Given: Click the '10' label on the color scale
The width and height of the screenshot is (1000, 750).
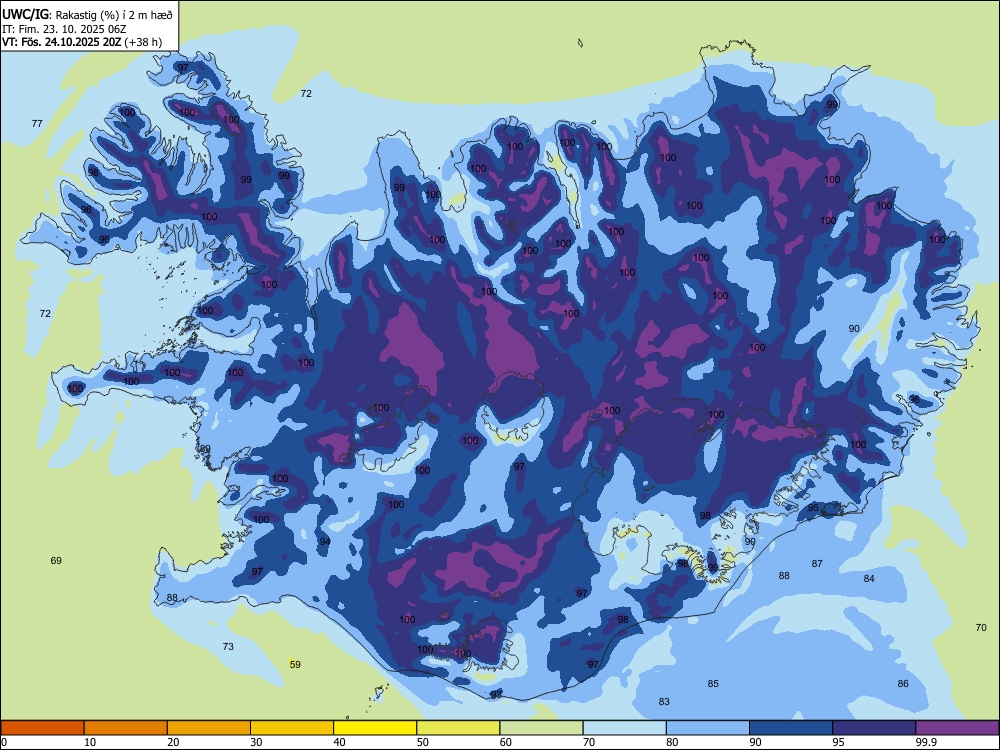Looking at the screenshot, I should (x=90, y=742).
